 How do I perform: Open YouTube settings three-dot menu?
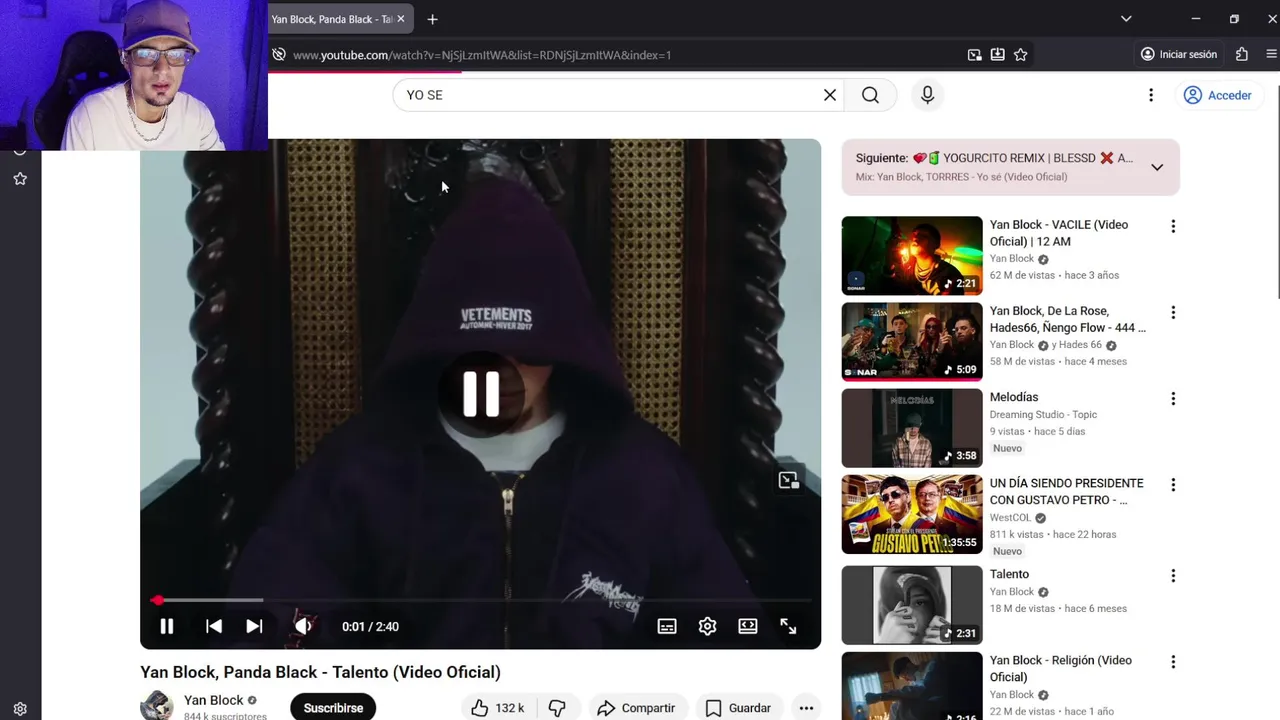(x=1151, y=95)
